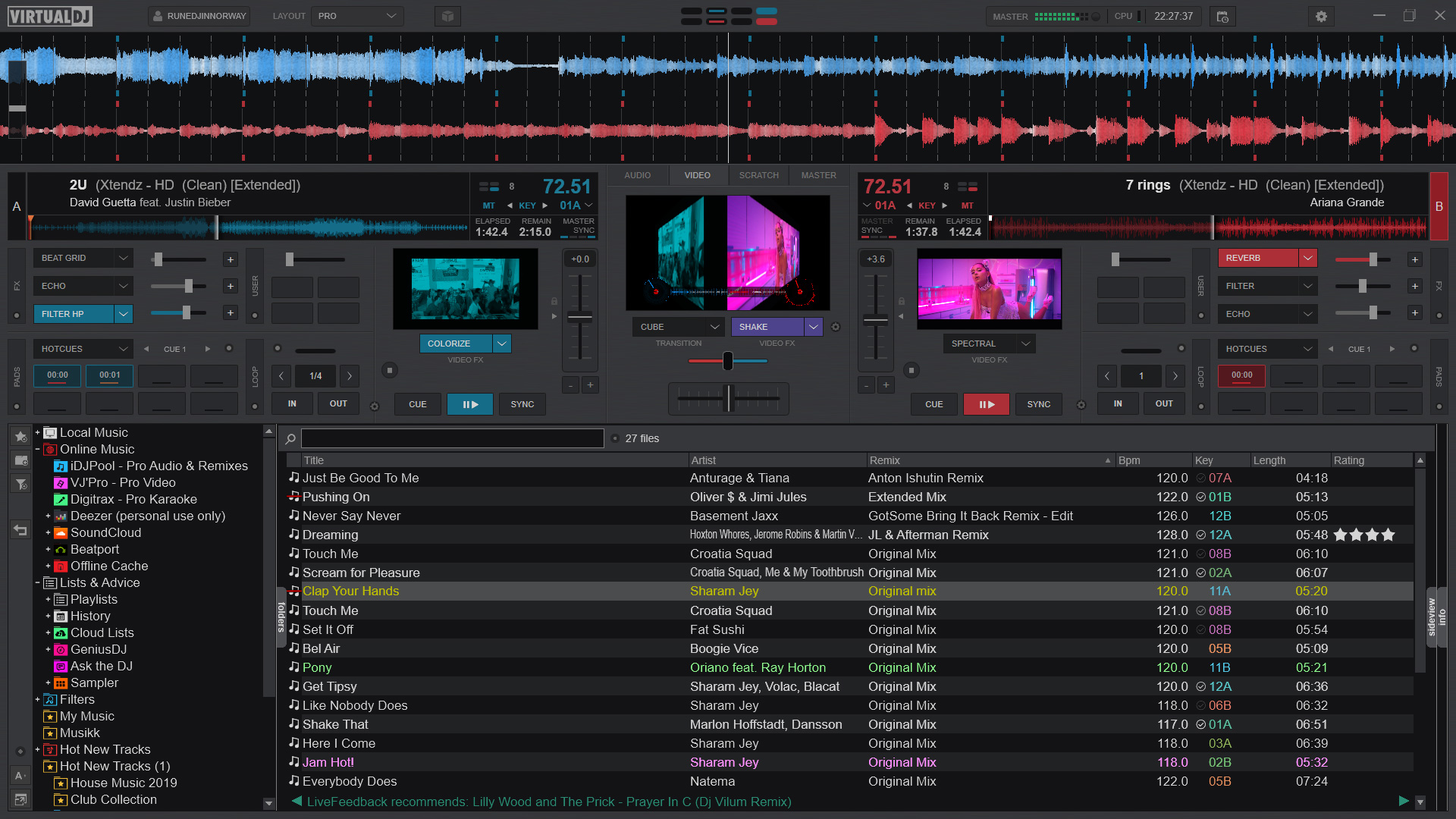
Task: Switch to the AUDIO tab in the center panel
Action: click(x=638, y=175)
